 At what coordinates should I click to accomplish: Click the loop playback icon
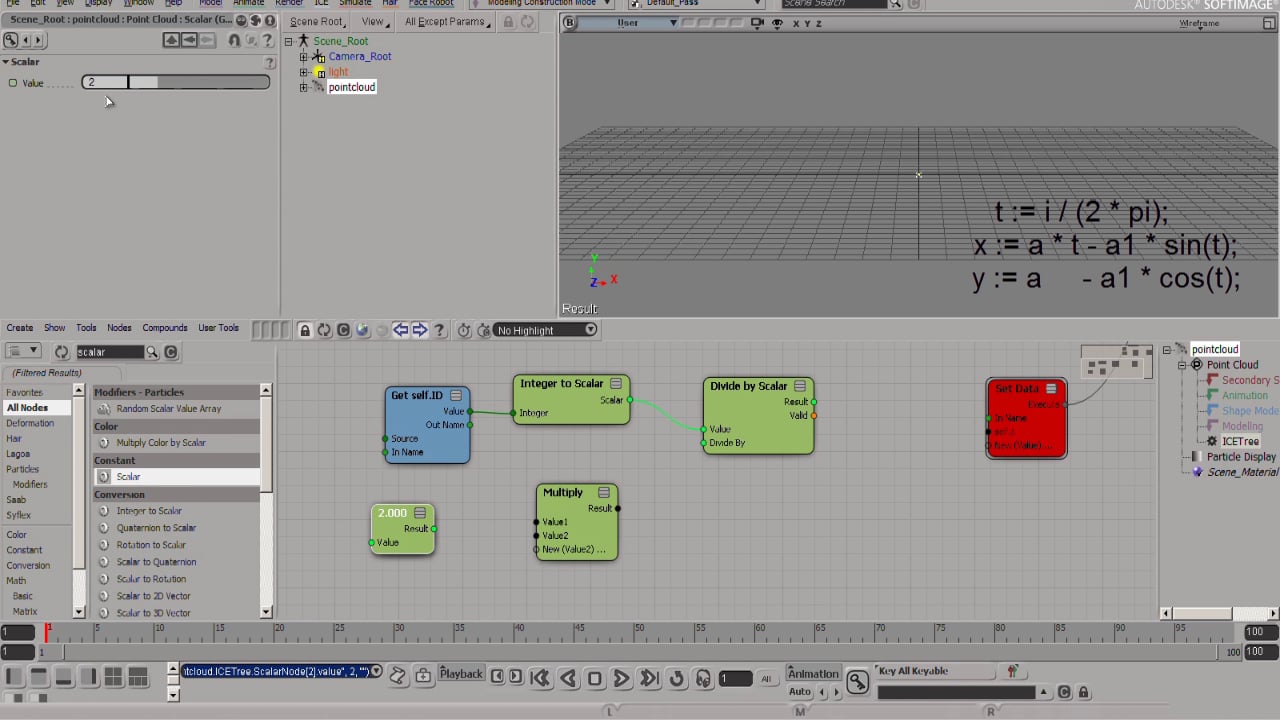(676, 678)
